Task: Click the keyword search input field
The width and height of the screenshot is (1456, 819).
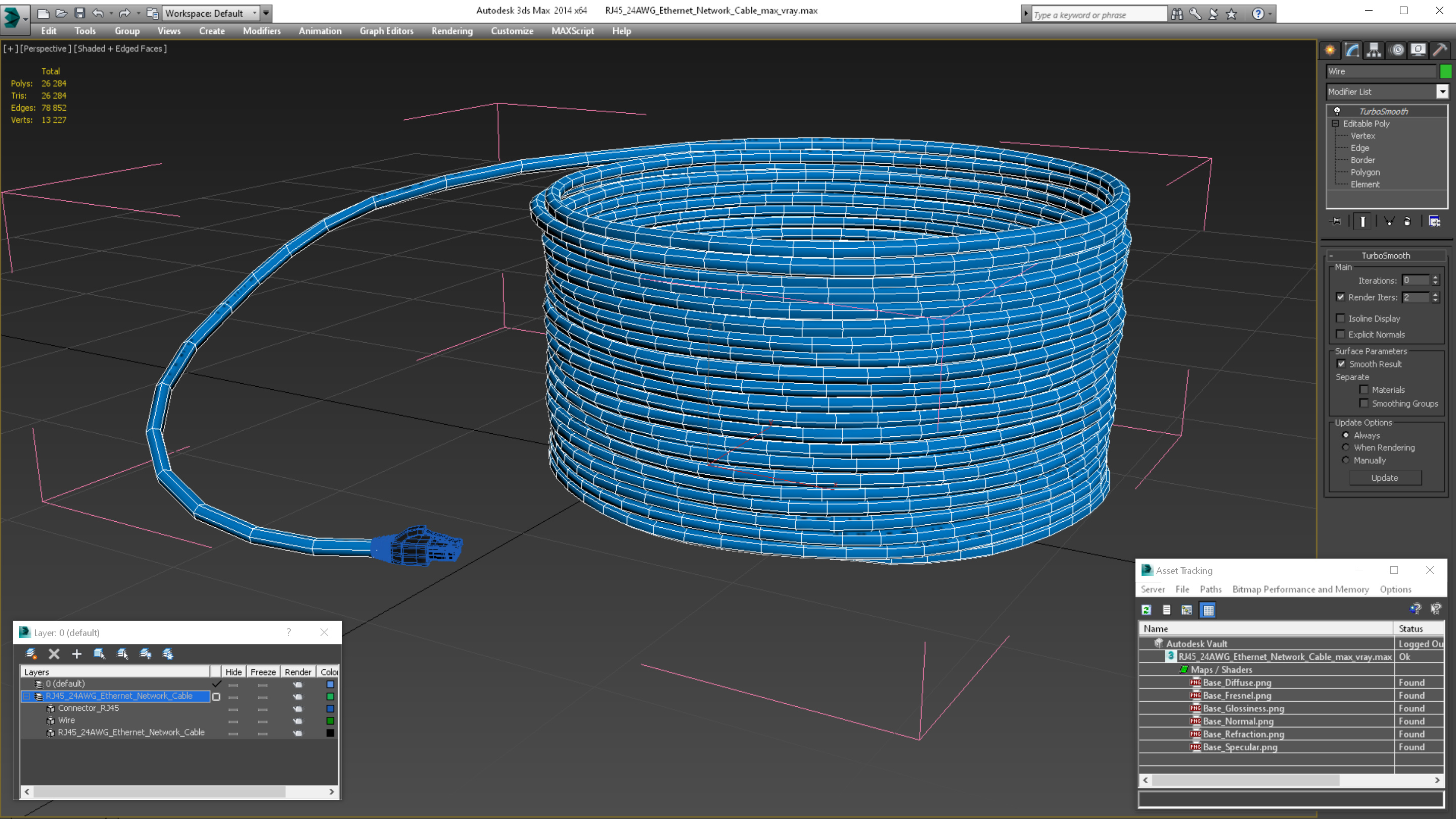Action: 1099,15
